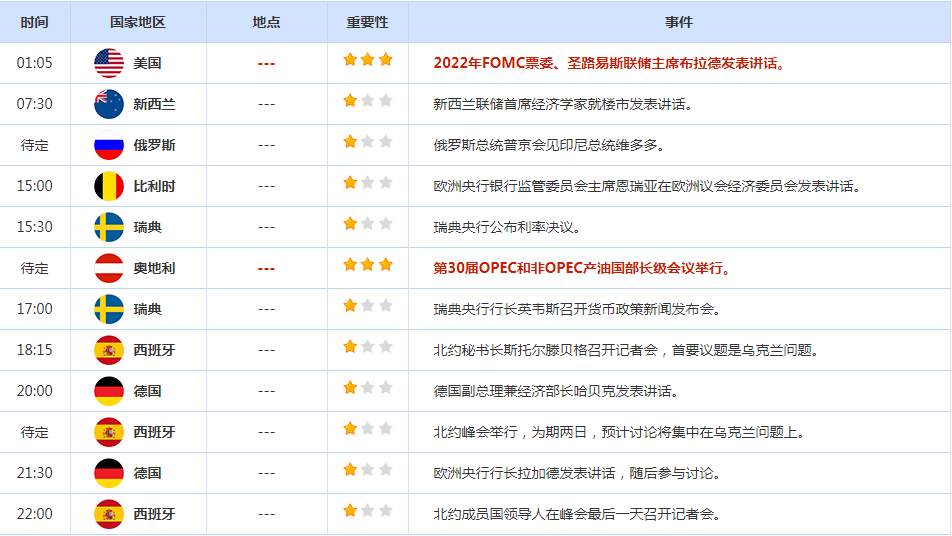952x536 pixels.
Task: Click the importance stars for the OPEC meeting
Action: click(x=368, y=265)
